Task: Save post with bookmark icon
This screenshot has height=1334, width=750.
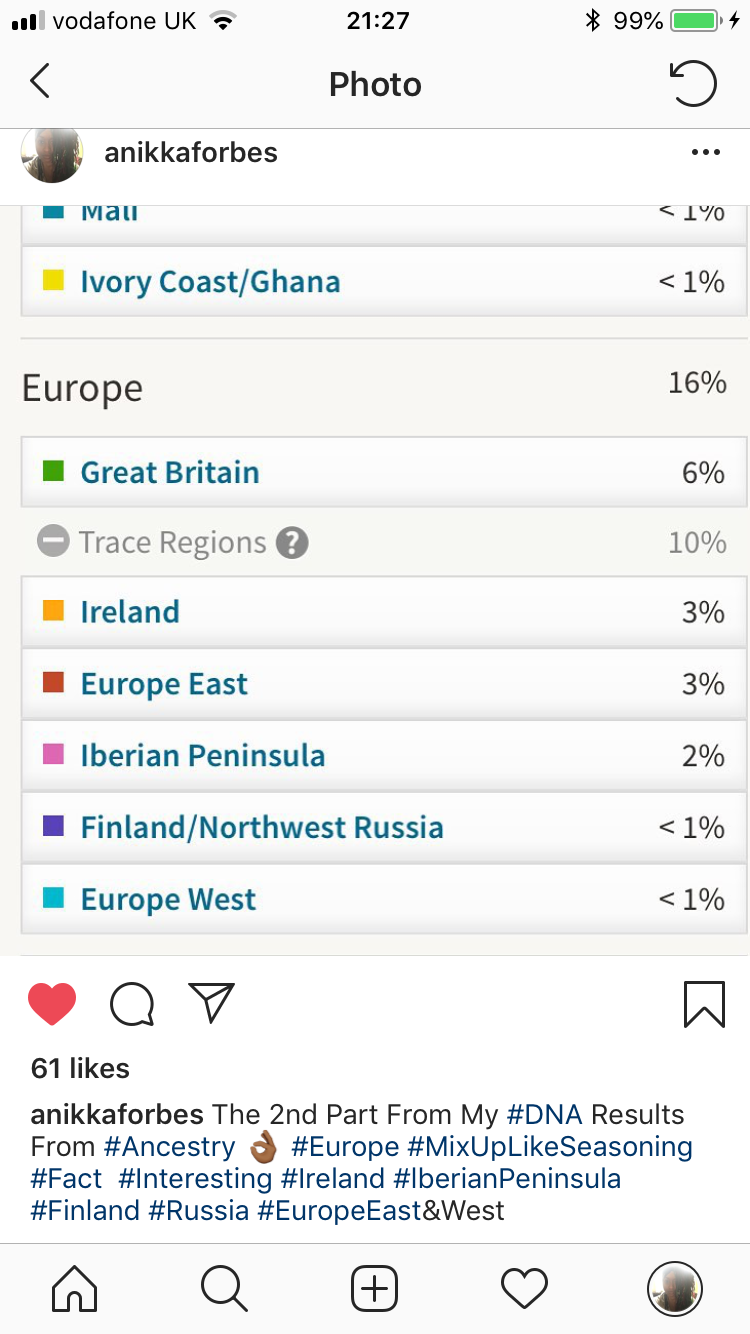Action: click(704, 1004)
